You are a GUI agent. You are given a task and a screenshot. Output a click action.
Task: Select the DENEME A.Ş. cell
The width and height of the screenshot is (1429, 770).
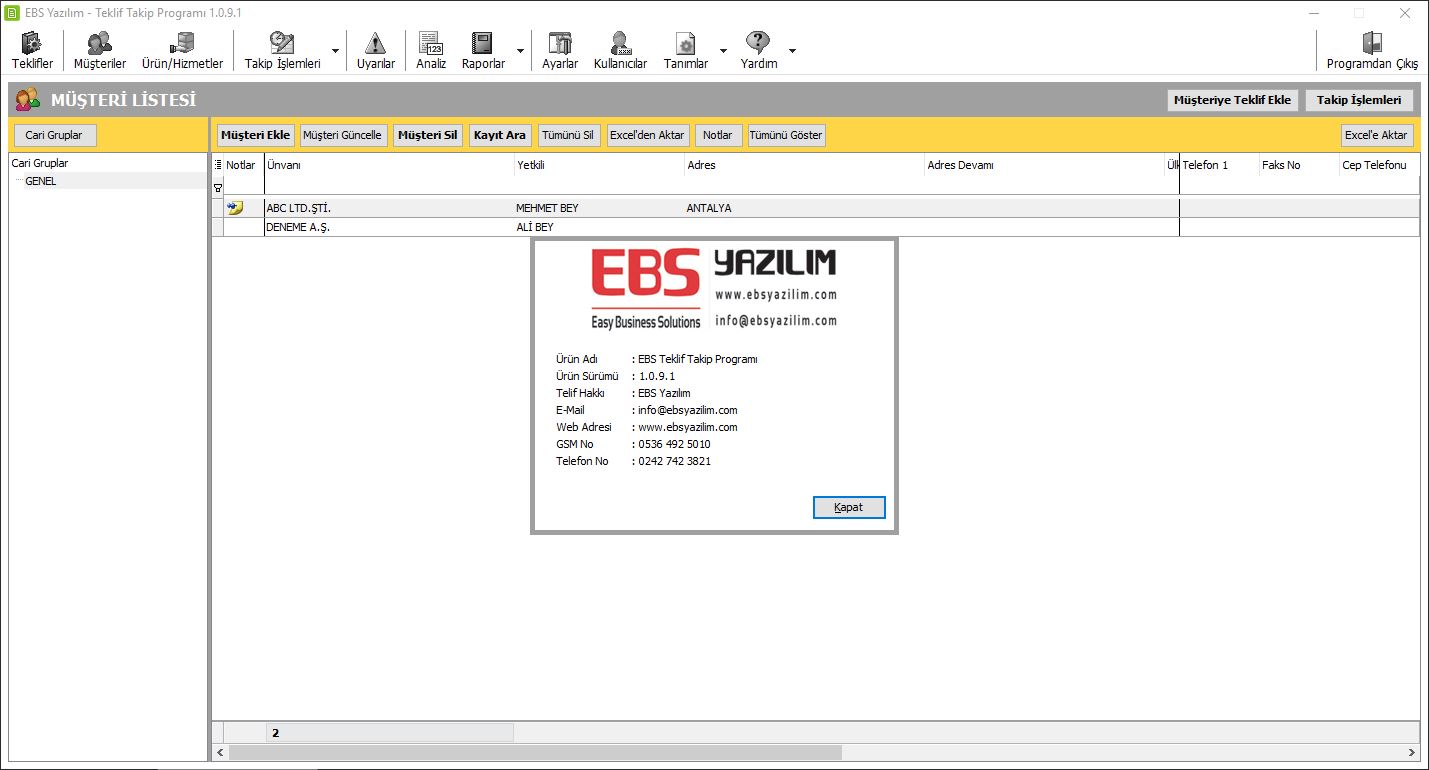coord(390,227)
